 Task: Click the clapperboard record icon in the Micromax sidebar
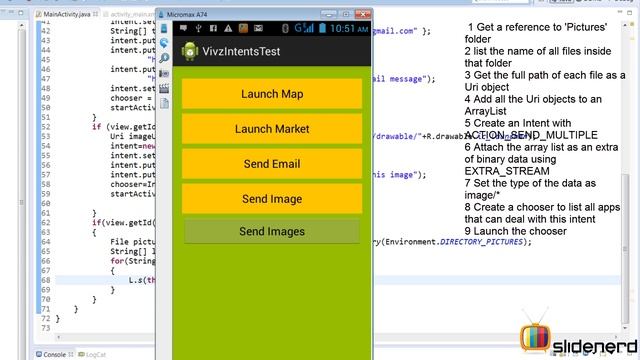(x=164, y=88)
